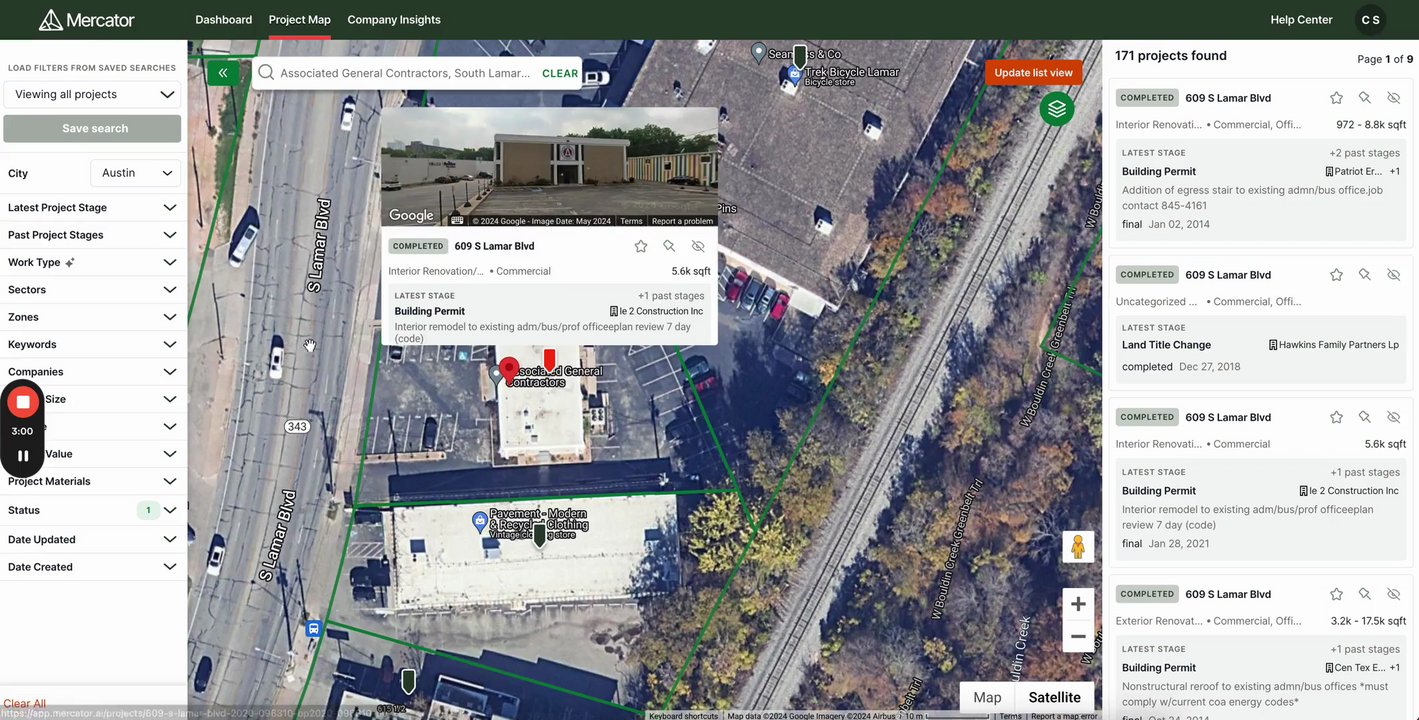
Task: Click Update list view button
Action: click(x=1033, y=73)
